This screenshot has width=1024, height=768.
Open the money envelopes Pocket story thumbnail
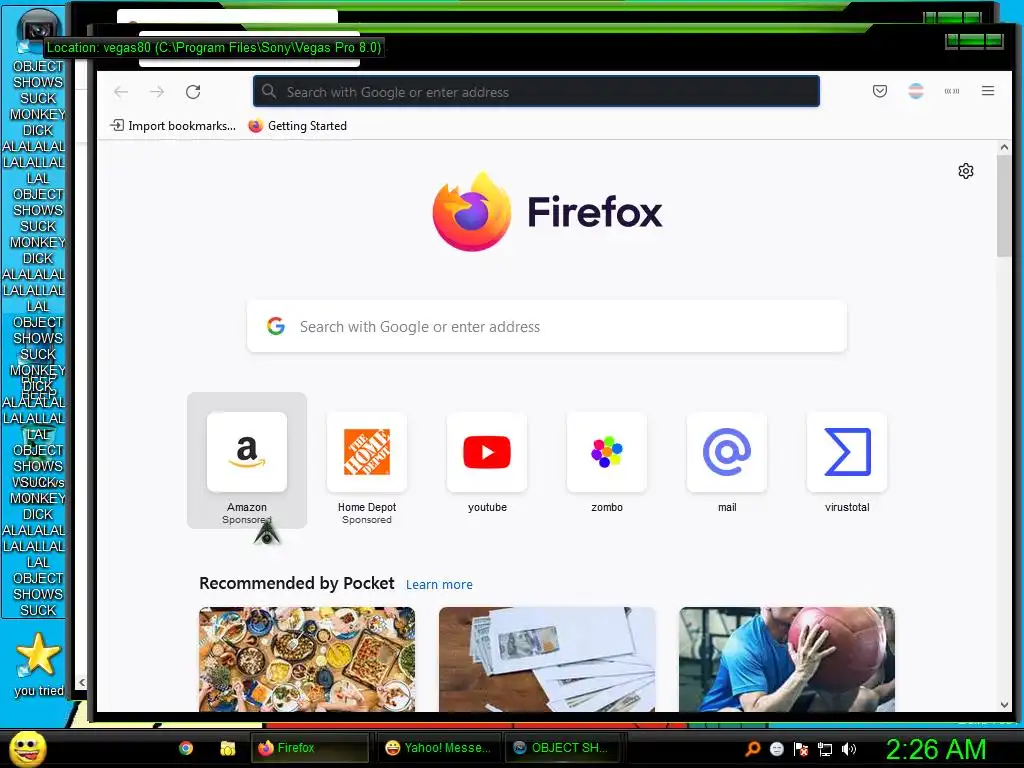pyautogui.click(x=547, y=659)
